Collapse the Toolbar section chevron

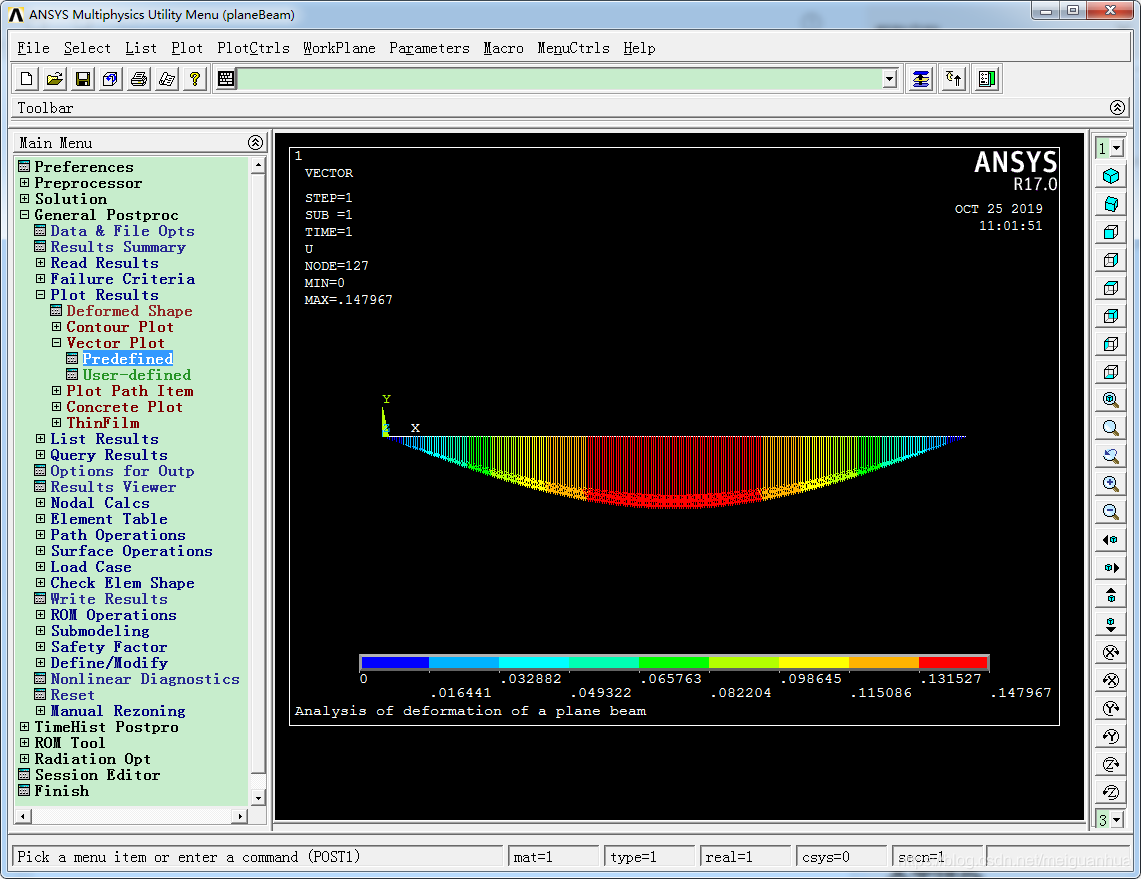pos(1118,108)
